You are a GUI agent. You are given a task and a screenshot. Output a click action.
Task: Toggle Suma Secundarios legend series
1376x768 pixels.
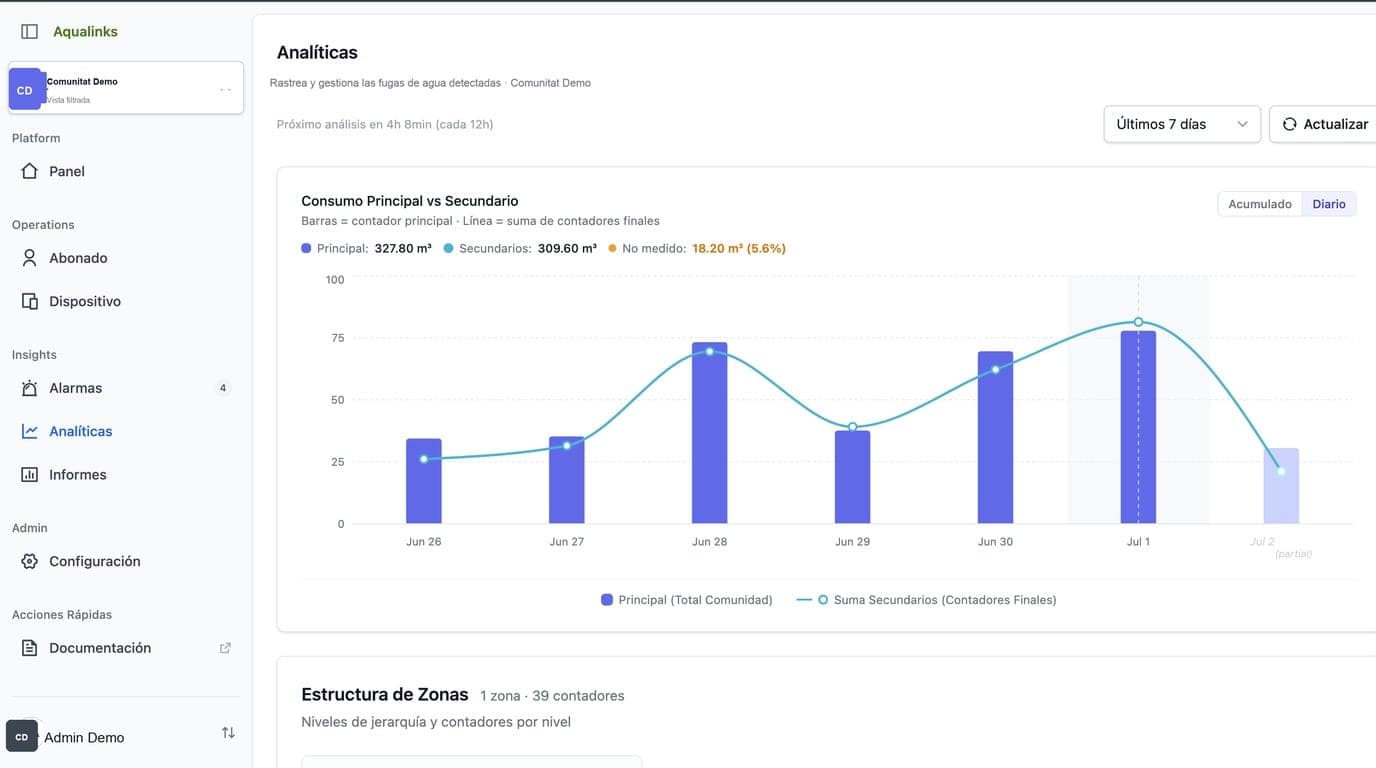927,600
